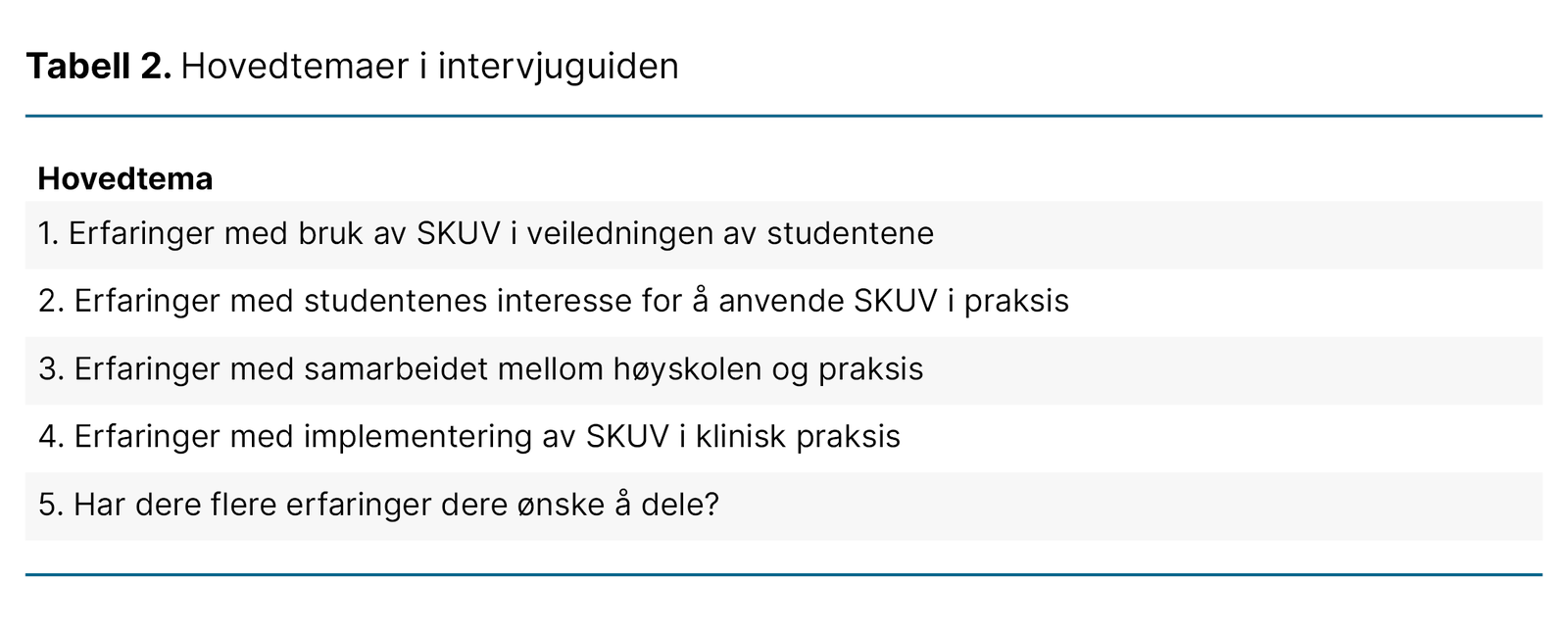Click the number "1." starting the first row
1568x630 pixels.
(x=48, y=234)
